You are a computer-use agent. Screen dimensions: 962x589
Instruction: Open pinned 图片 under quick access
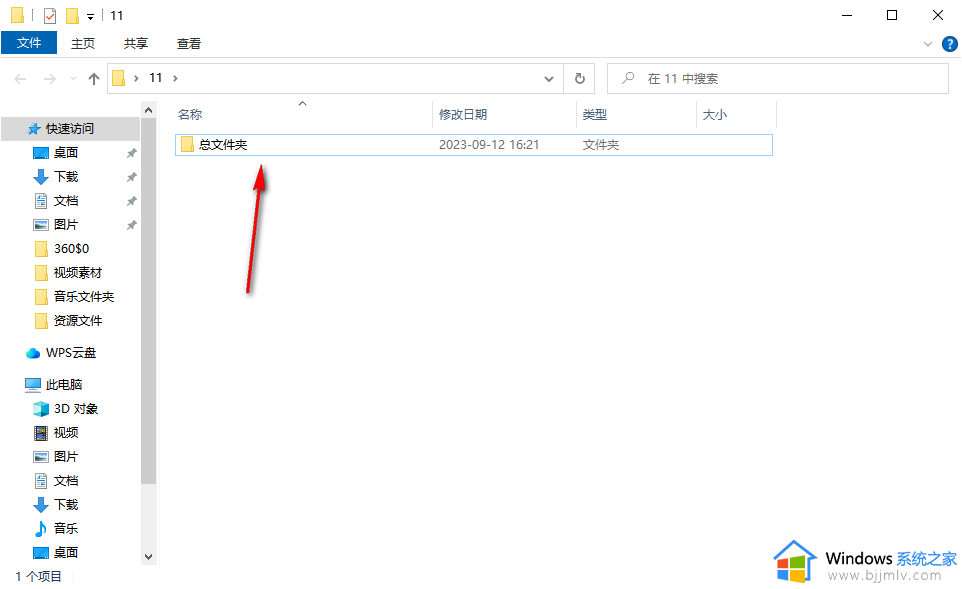(x=66, y=225)
